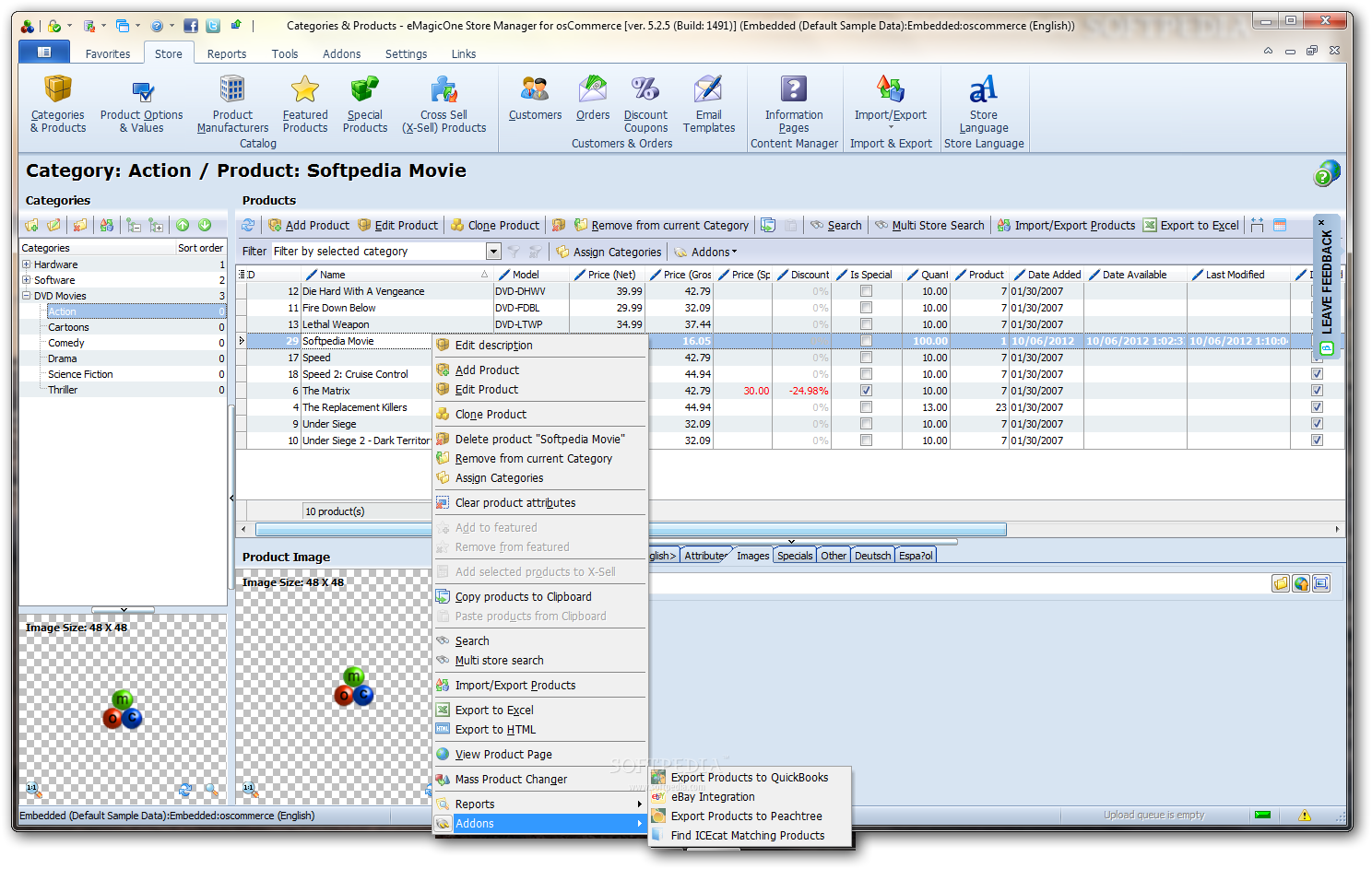Select Science Fiction category
The height and width of the screenshot is (869, 1372).
click(x=80, y=374)
